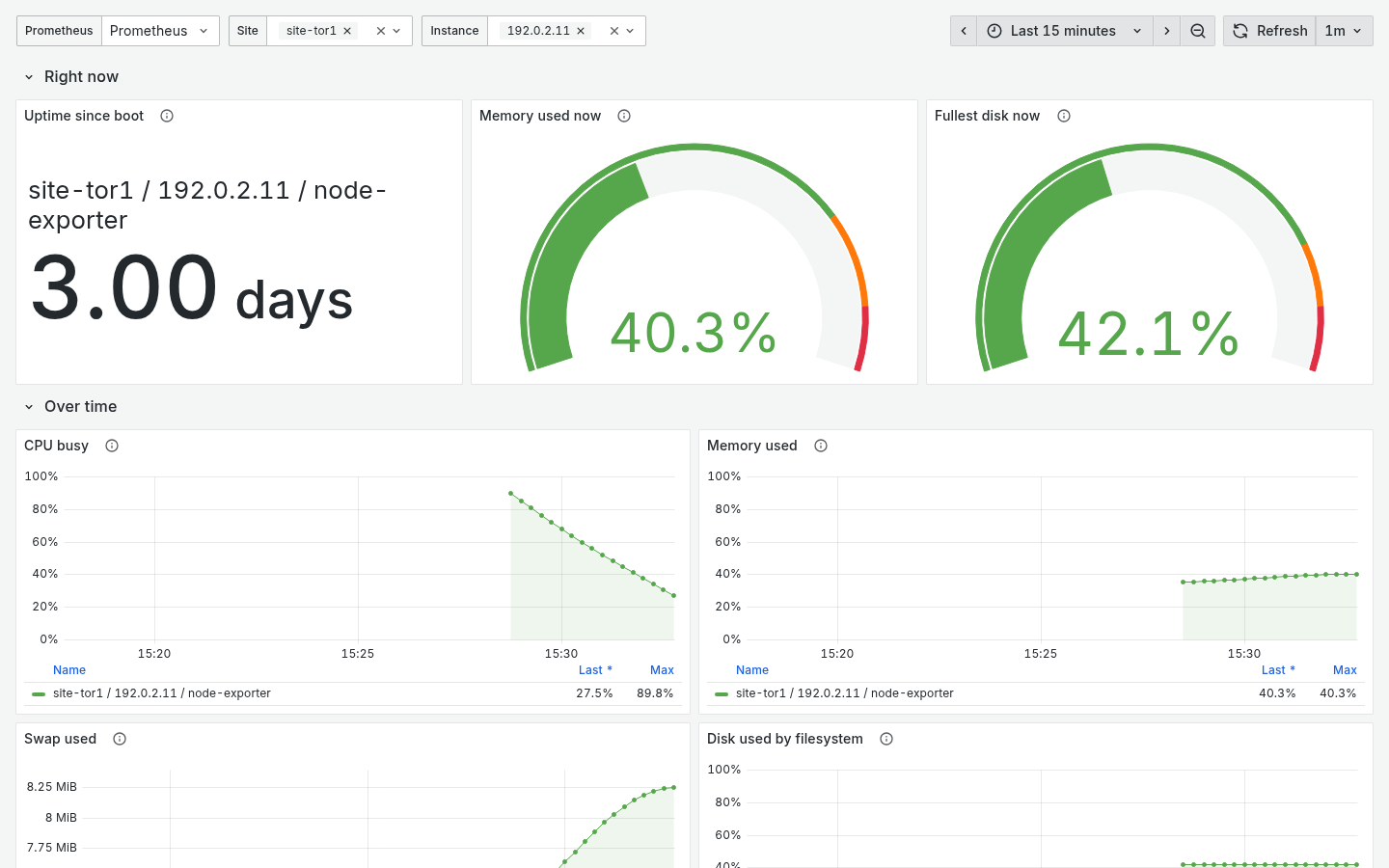Show info for Fullest disk now panel

pos(1064,116)
